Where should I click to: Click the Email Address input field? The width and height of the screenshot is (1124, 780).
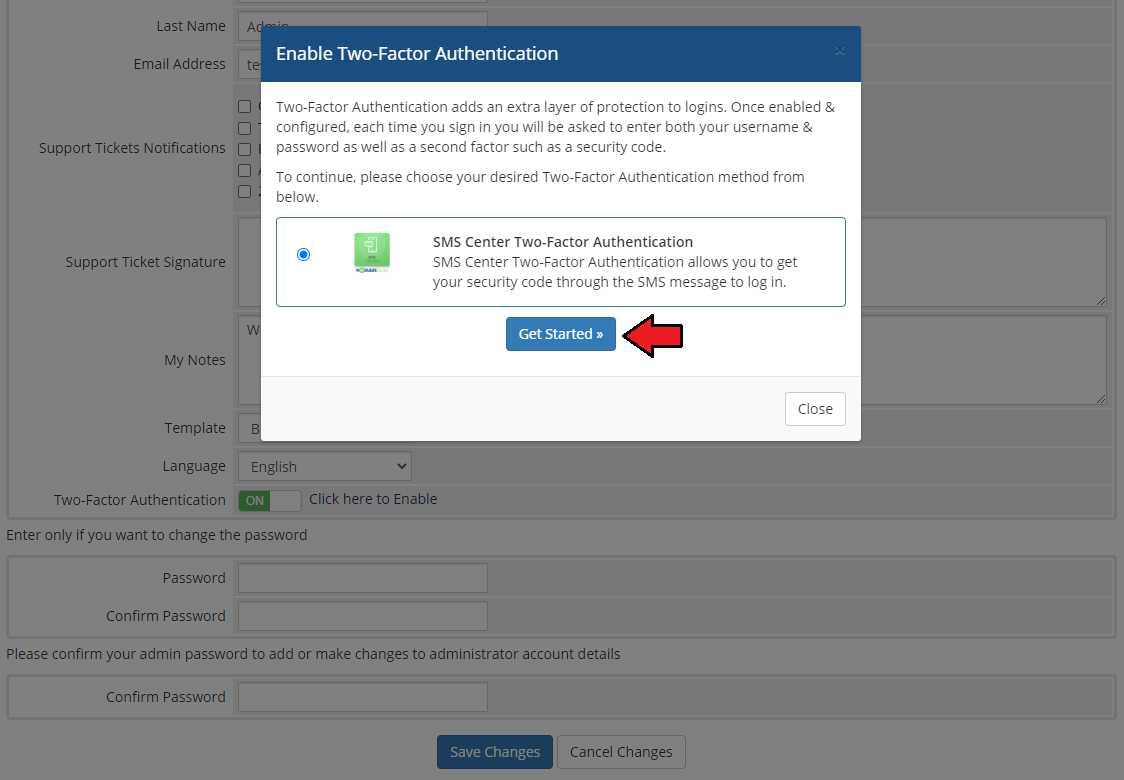coord(363,64)
